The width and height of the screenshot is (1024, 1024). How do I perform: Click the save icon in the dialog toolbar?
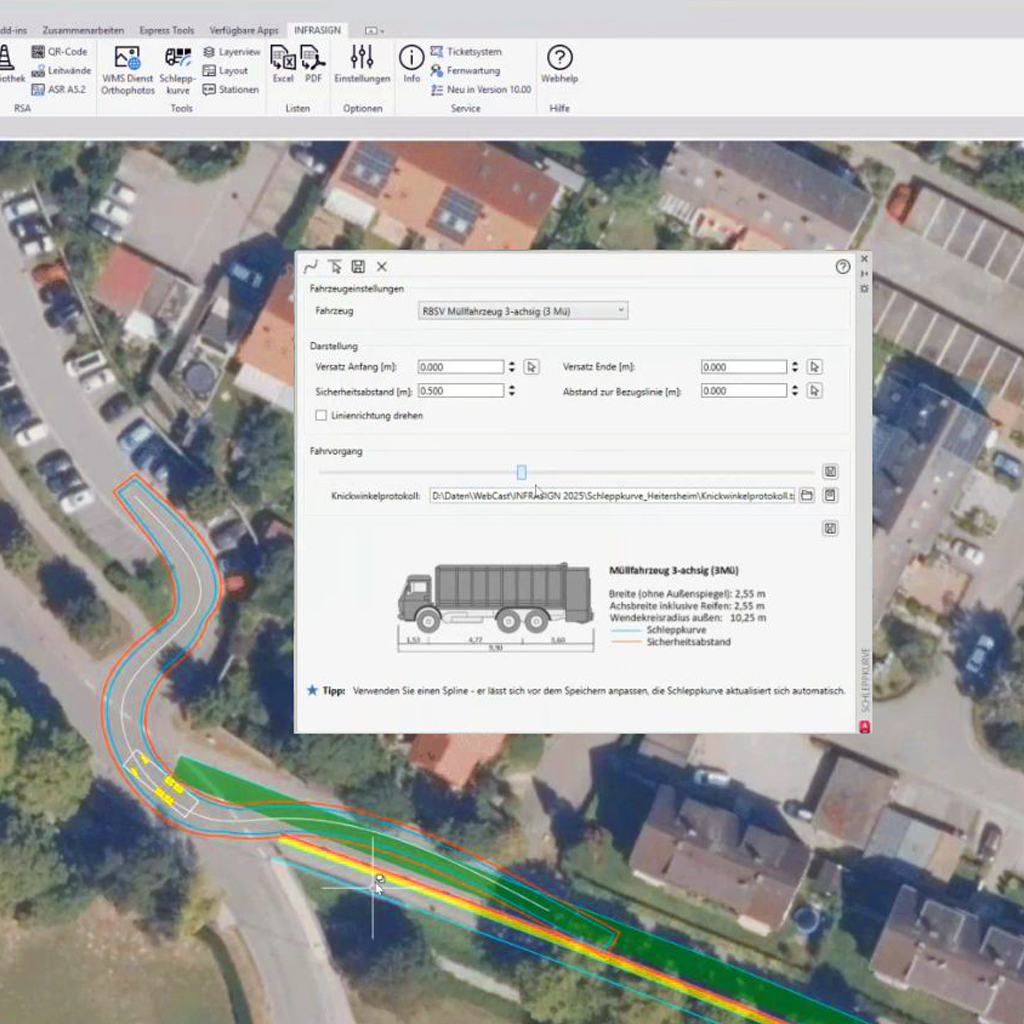(x=358, y=267)
